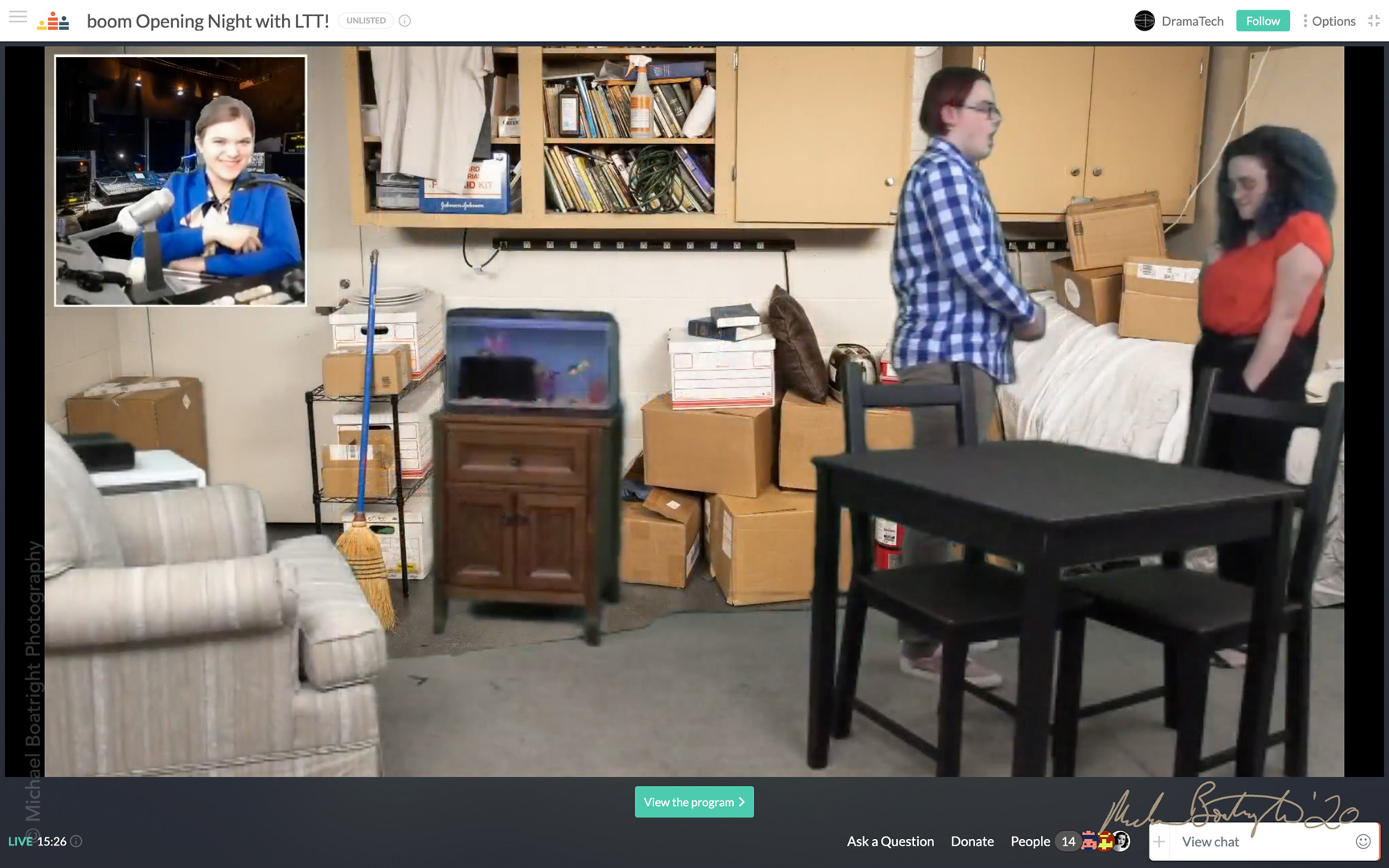
Task: Click the info icon beside UNLISTED badge
Action: [x=405, y=21]
